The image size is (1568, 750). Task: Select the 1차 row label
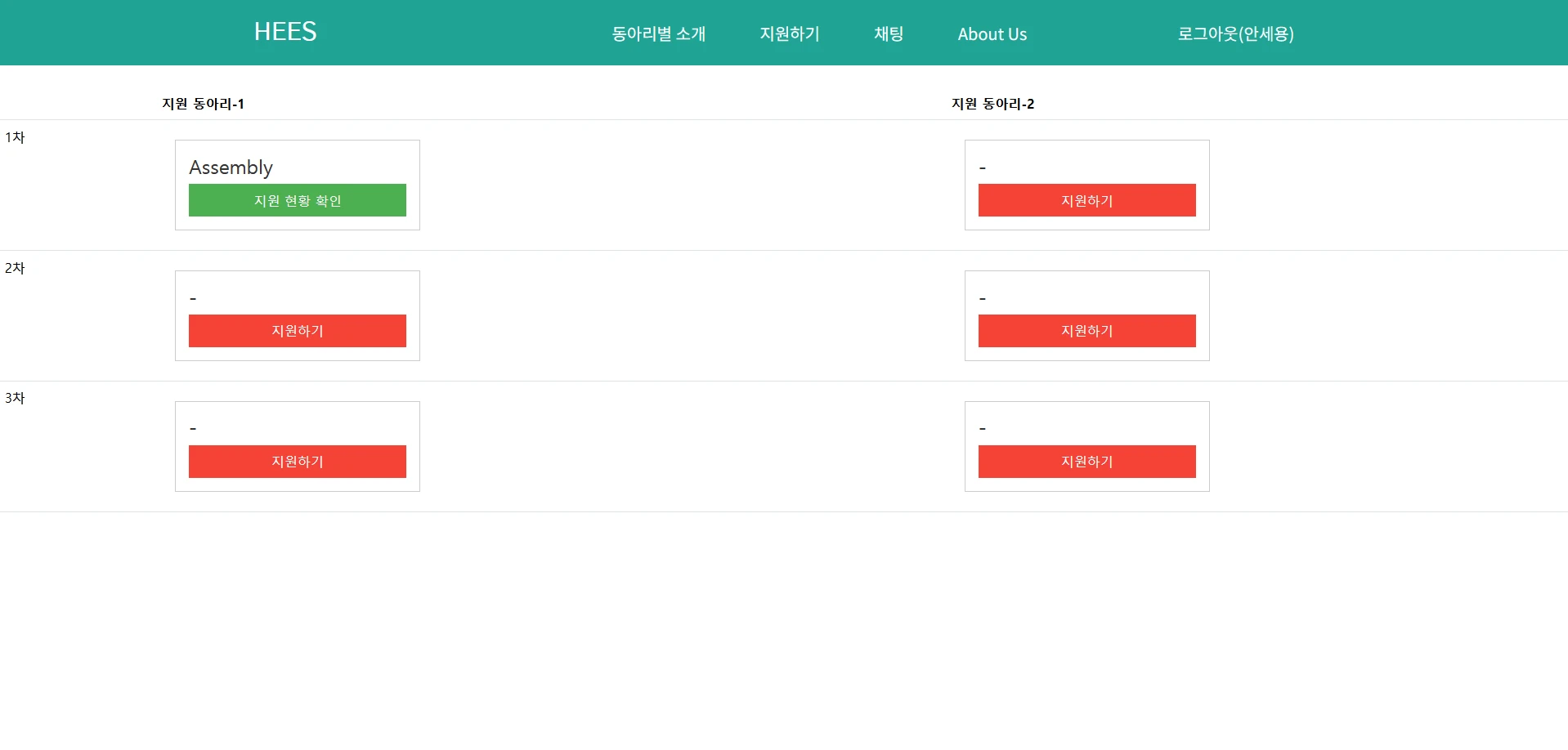pos(15,137)
